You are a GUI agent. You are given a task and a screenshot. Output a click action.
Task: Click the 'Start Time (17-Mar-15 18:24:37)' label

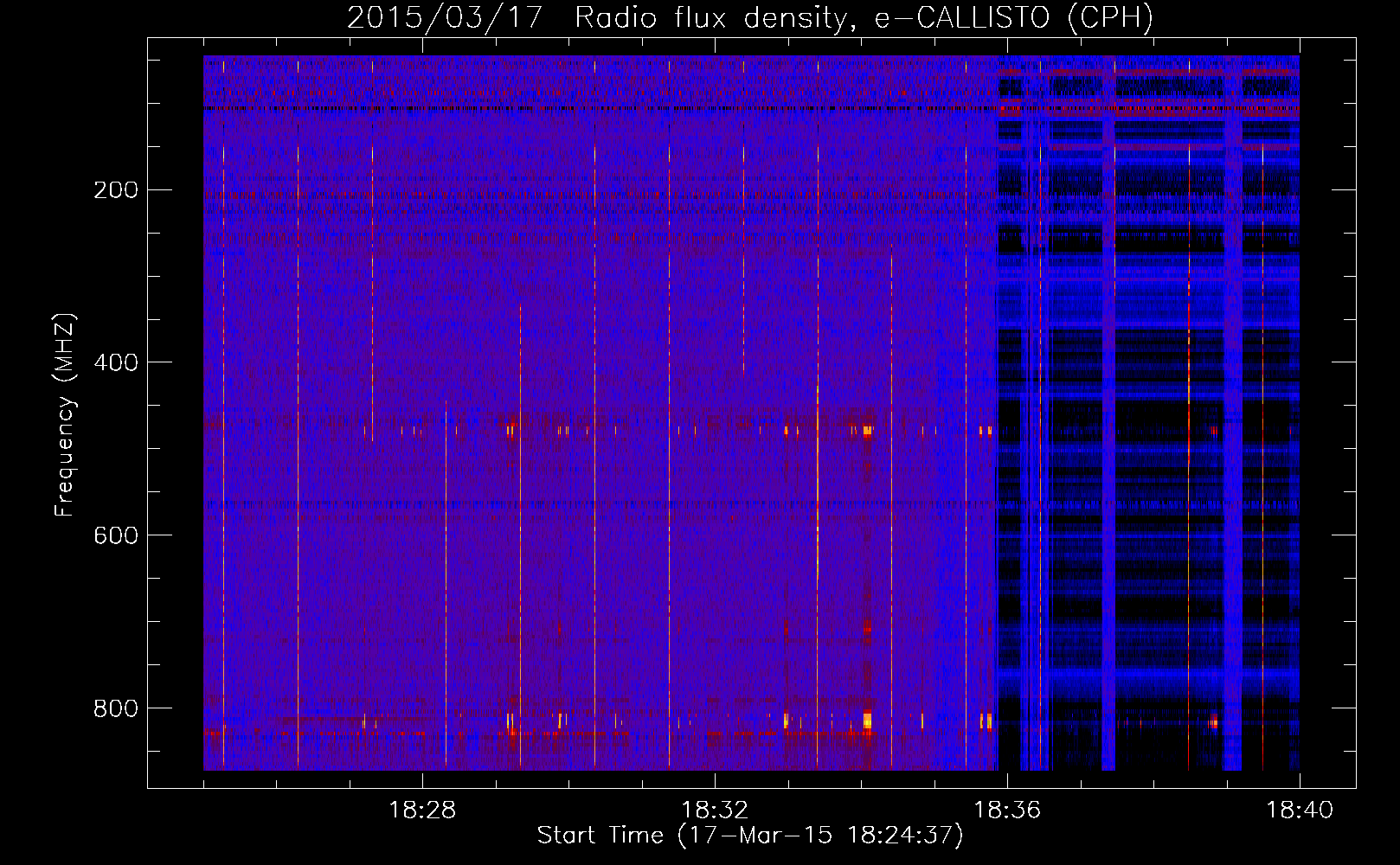tap(750, 836)
